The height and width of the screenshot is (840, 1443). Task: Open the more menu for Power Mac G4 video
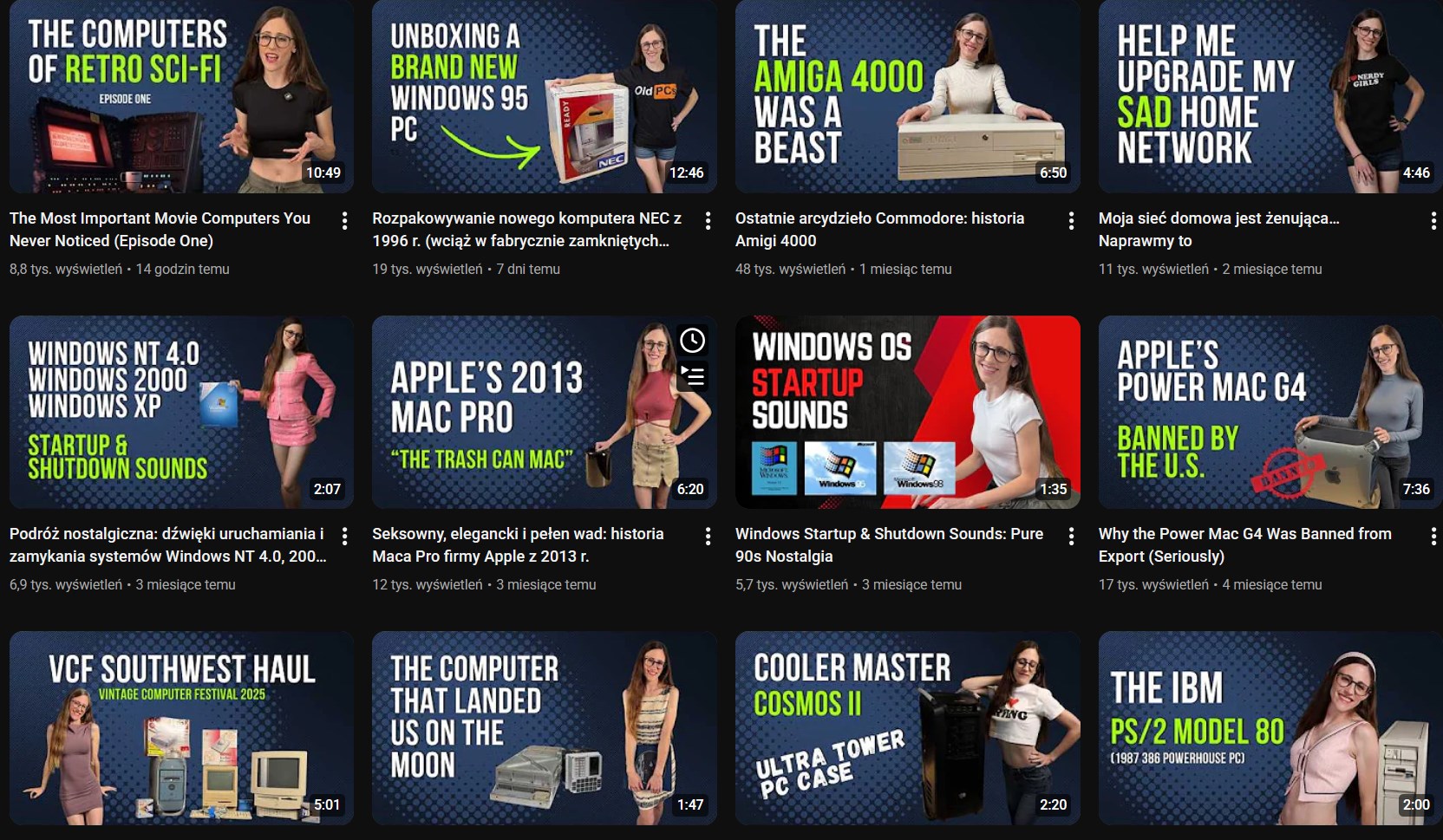tap(1433, 537)
